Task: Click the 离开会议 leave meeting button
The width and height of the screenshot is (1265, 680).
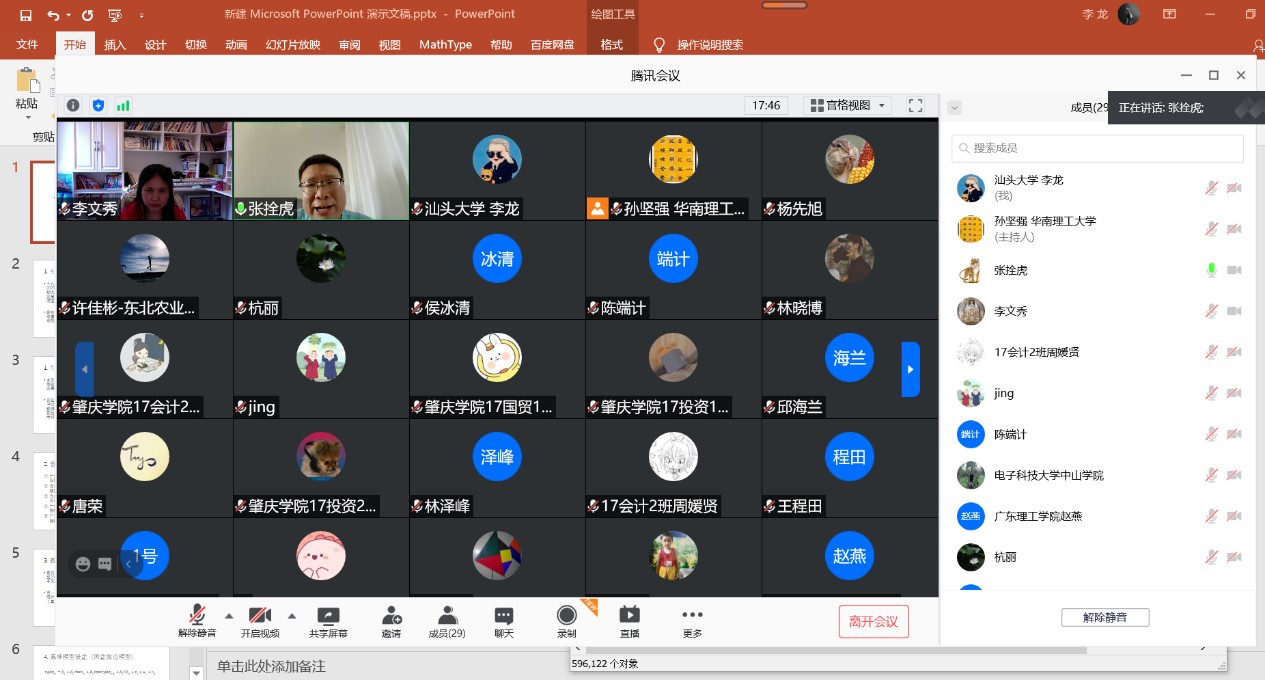Action: (x=873, y=621)
